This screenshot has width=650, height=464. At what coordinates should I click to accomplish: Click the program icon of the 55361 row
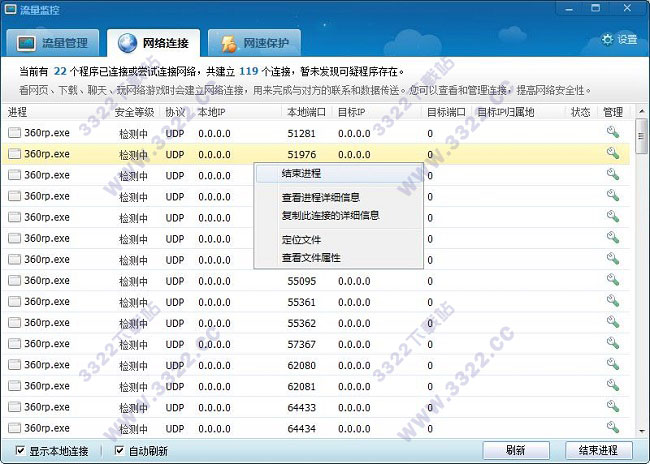[x=15, y=301]
